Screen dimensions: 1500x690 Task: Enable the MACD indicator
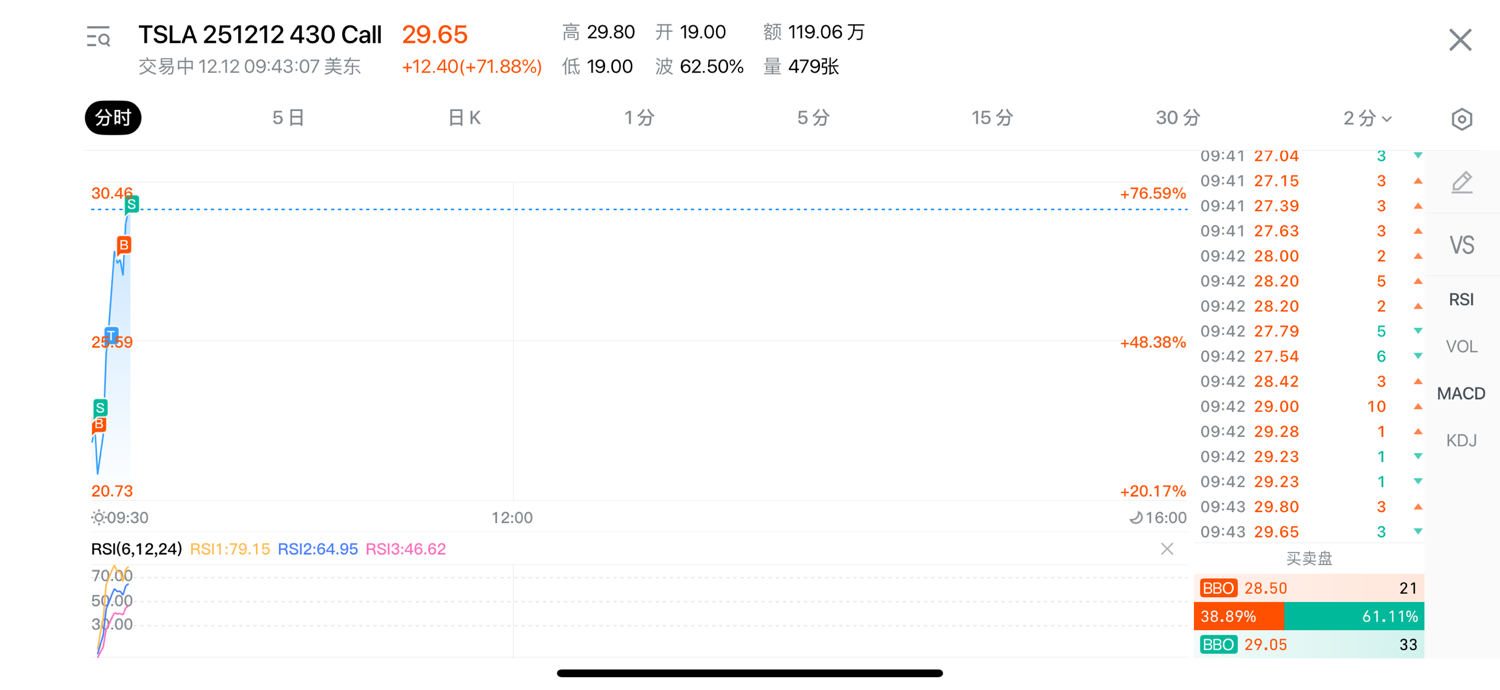click(x=1461, y=393)
